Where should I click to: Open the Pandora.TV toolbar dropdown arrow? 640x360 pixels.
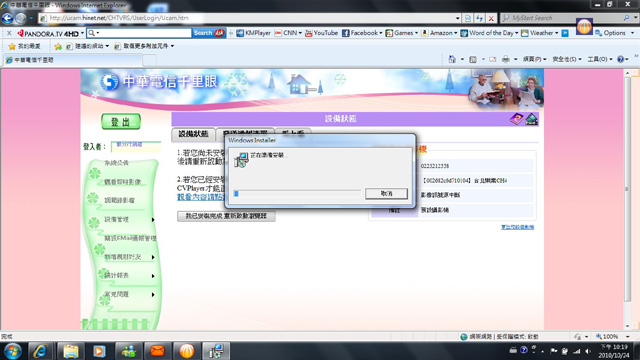[x=82, y=33]
